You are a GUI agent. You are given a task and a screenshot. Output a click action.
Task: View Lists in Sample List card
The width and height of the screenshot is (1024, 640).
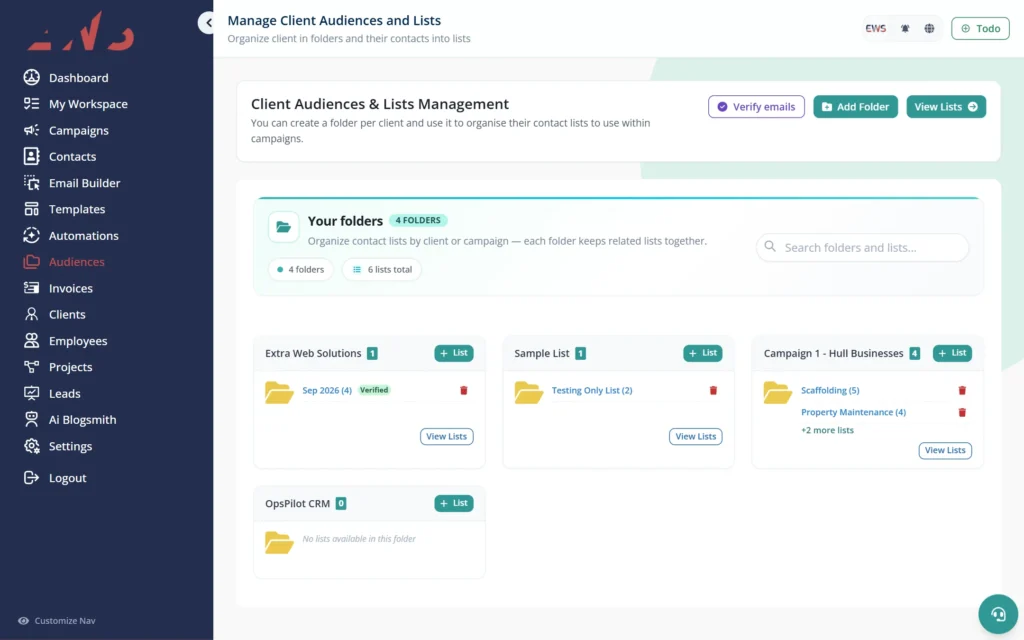(696, 436)
